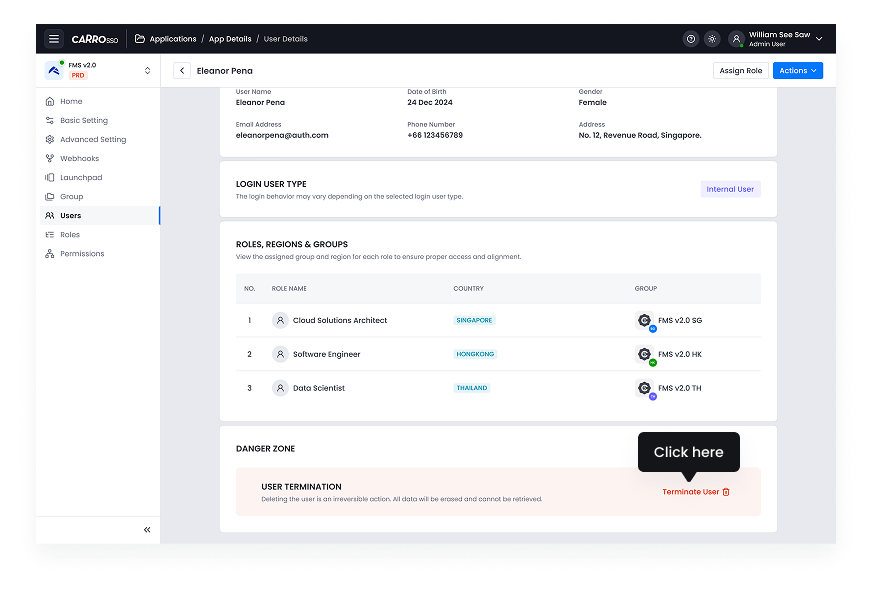Click the help question mark icon
Image resolution: width=872 pixels, height=592 pixels.
pos(690,39)
